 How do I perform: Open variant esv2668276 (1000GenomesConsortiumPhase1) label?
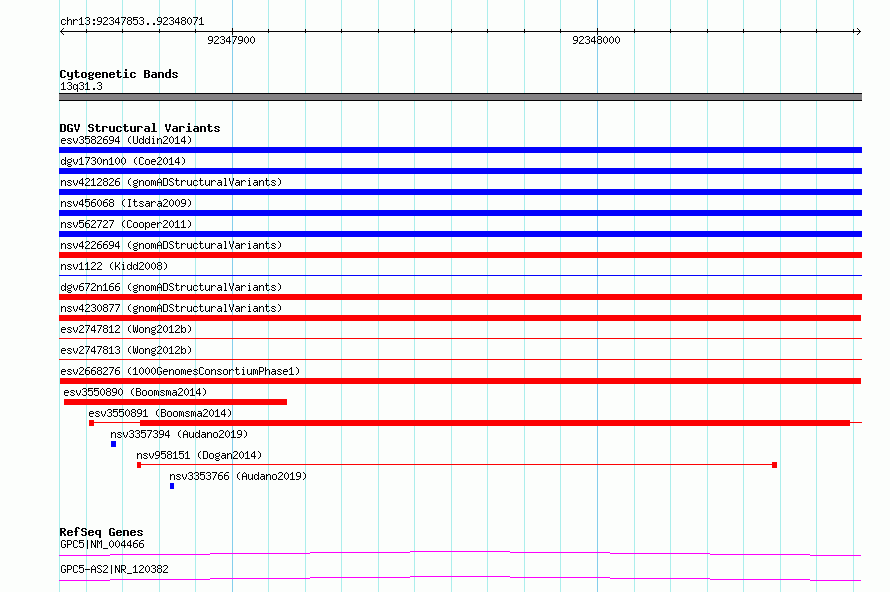[x=180, y=371]
